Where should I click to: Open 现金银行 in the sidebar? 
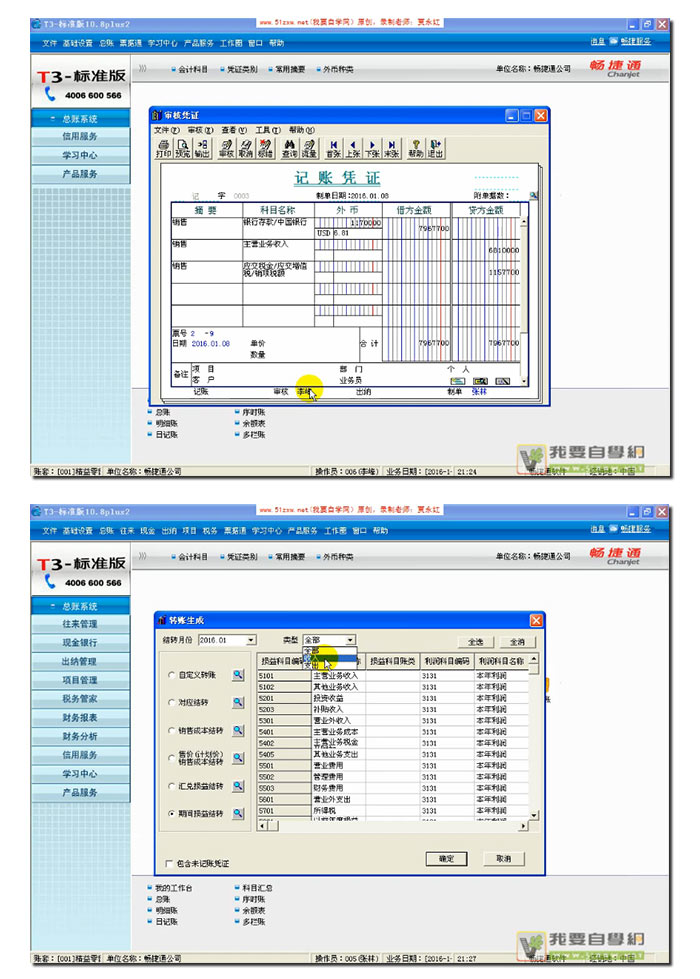click(x=81, y=642)
